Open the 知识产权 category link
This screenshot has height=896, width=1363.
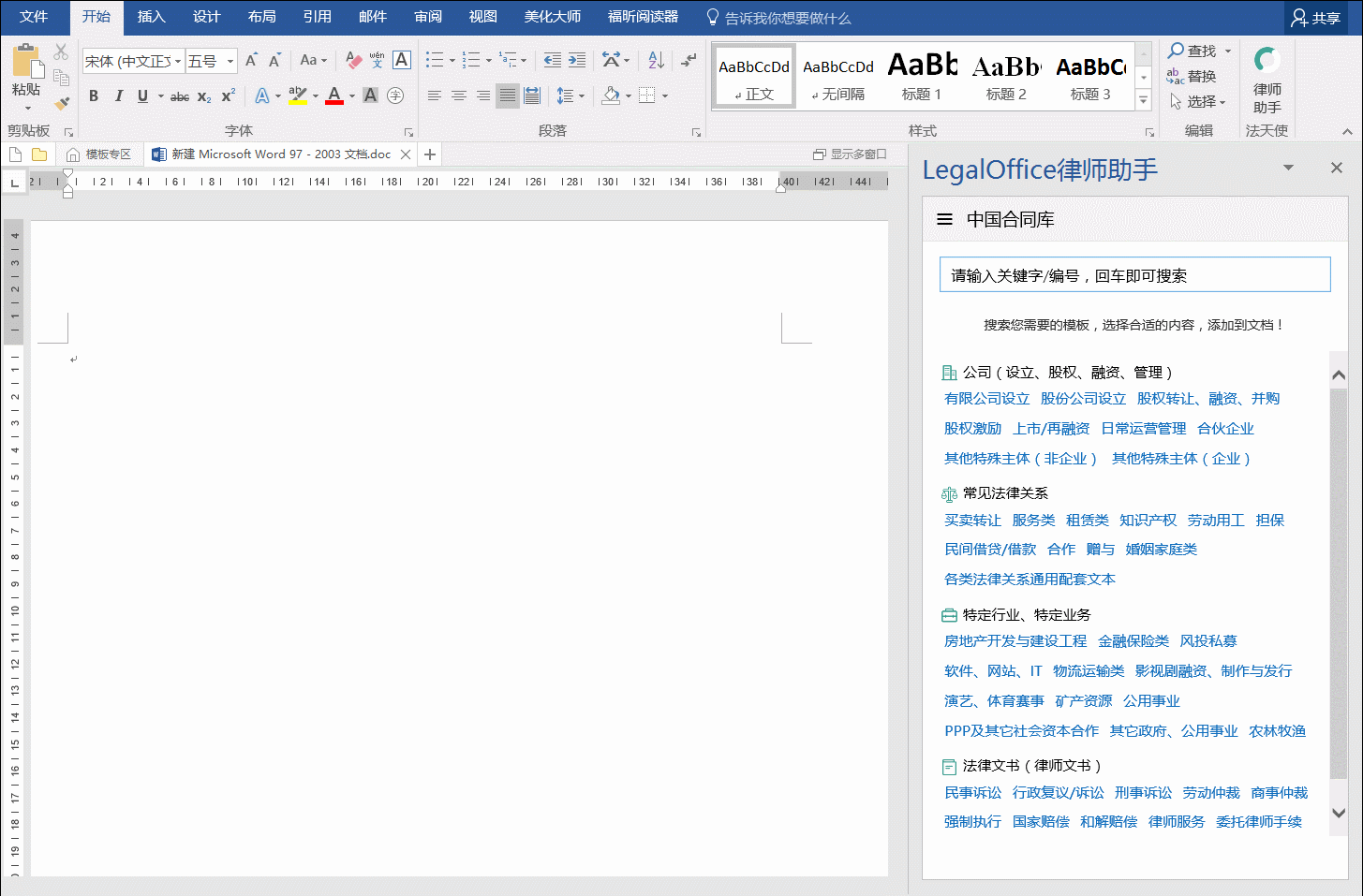1148,521
